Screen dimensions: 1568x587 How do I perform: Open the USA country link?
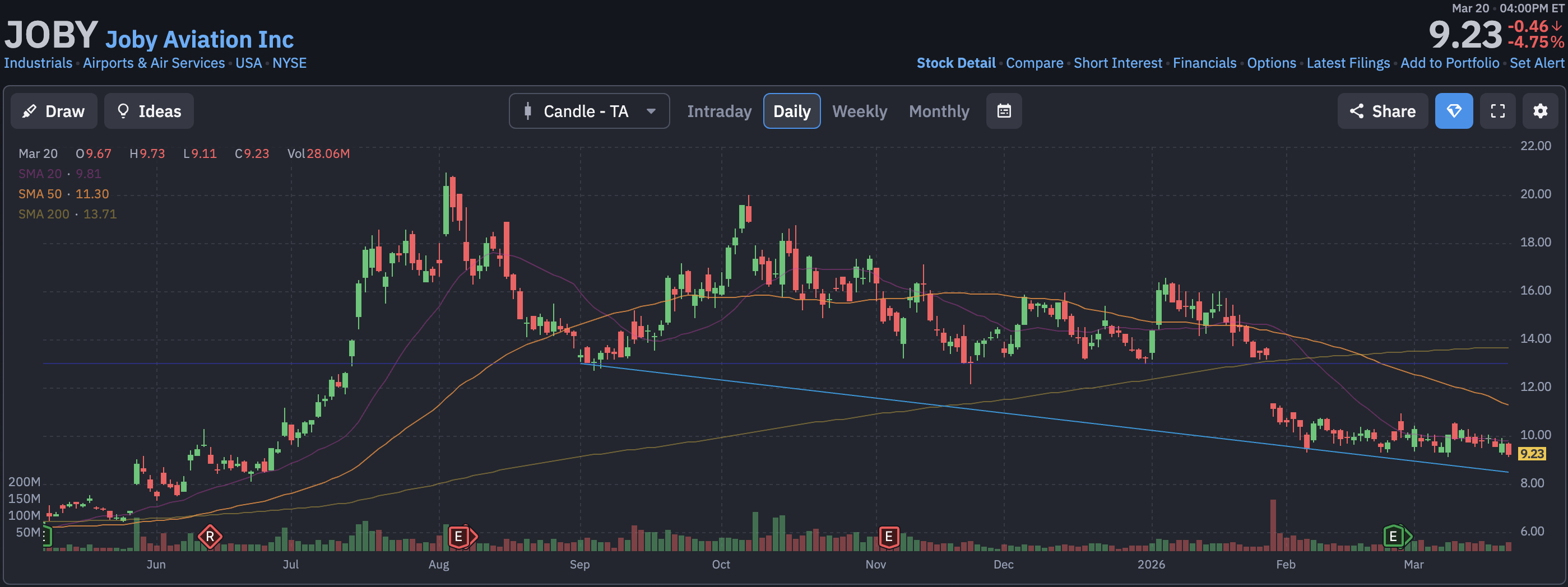tap(248, 63)
